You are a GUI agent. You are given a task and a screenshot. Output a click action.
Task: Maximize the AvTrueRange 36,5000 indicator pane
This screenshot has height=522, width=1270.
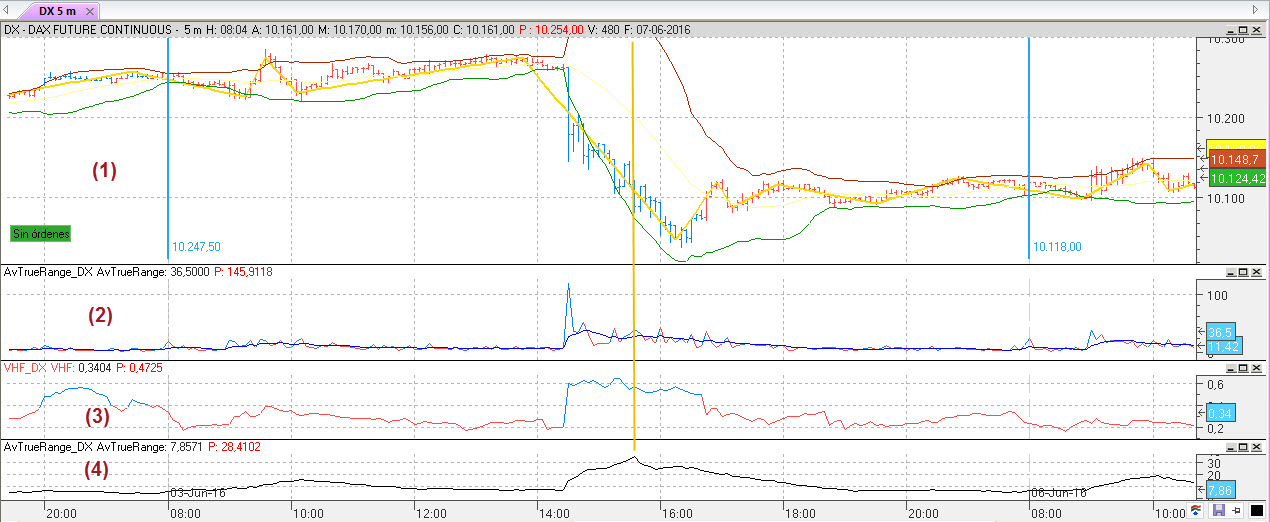[x=1242, y=272]
